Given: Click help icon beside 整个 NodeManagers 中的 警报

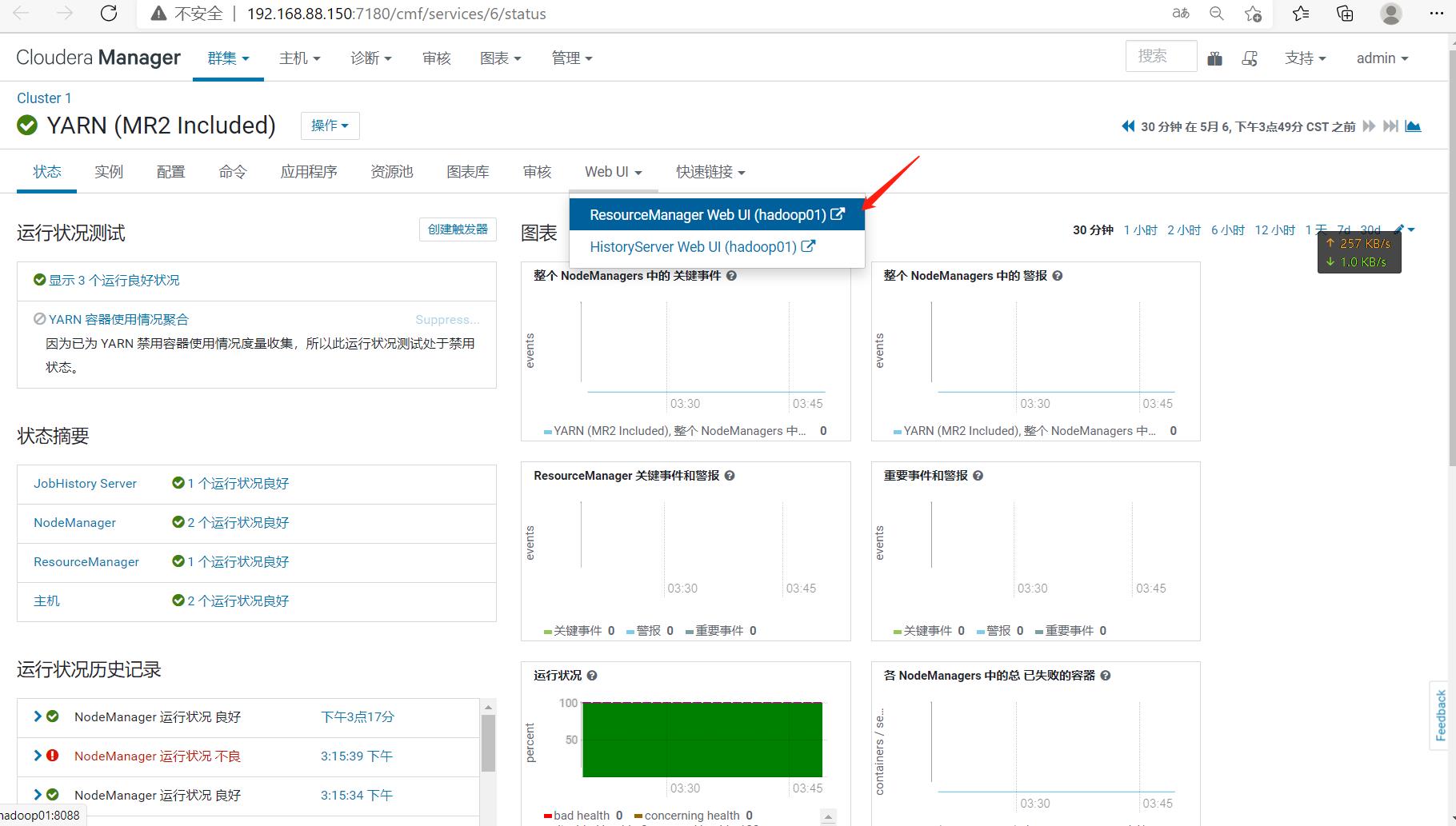Looking at the screenshot, I should click(1058, 276).
